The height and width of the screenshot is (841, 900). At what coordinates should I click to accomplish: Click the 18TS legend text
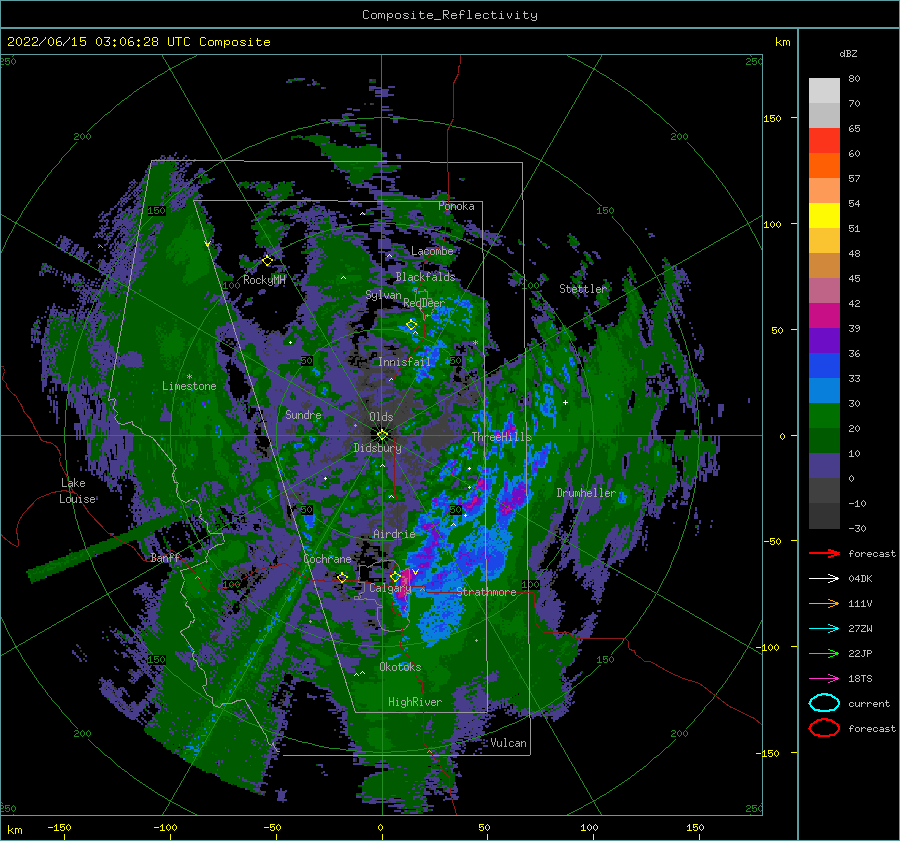(860, 679)
